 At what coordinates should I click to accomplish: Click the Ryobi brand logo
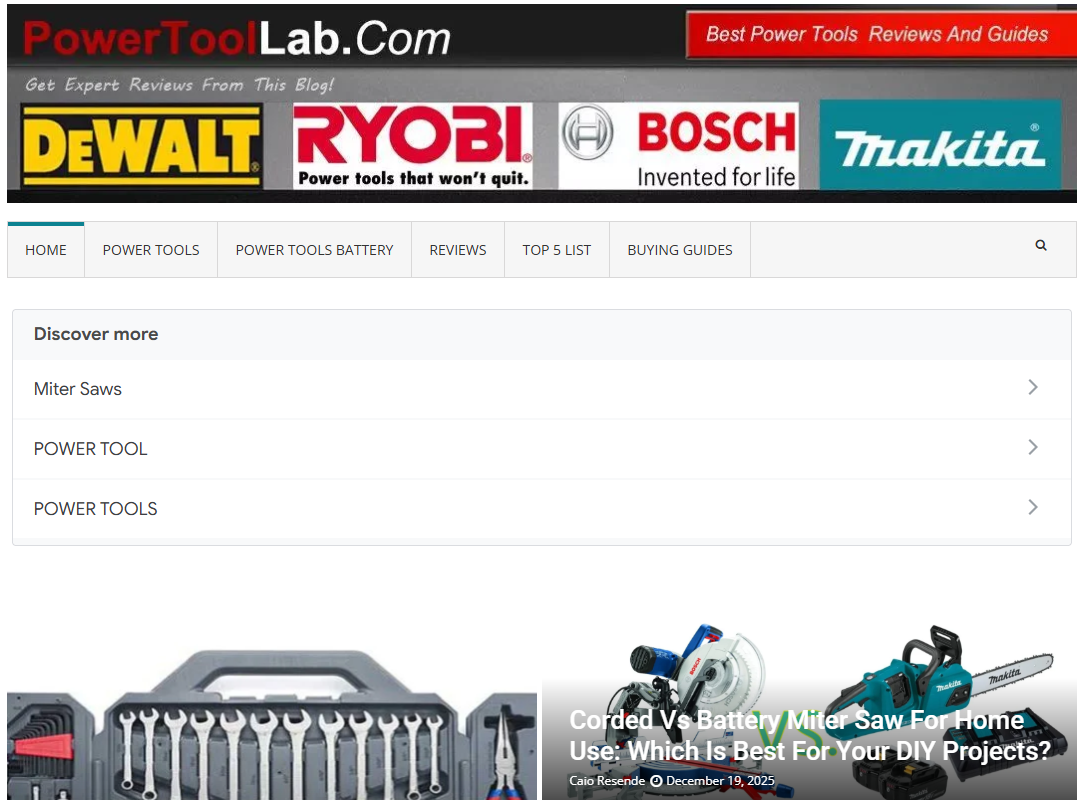(412, 146)
